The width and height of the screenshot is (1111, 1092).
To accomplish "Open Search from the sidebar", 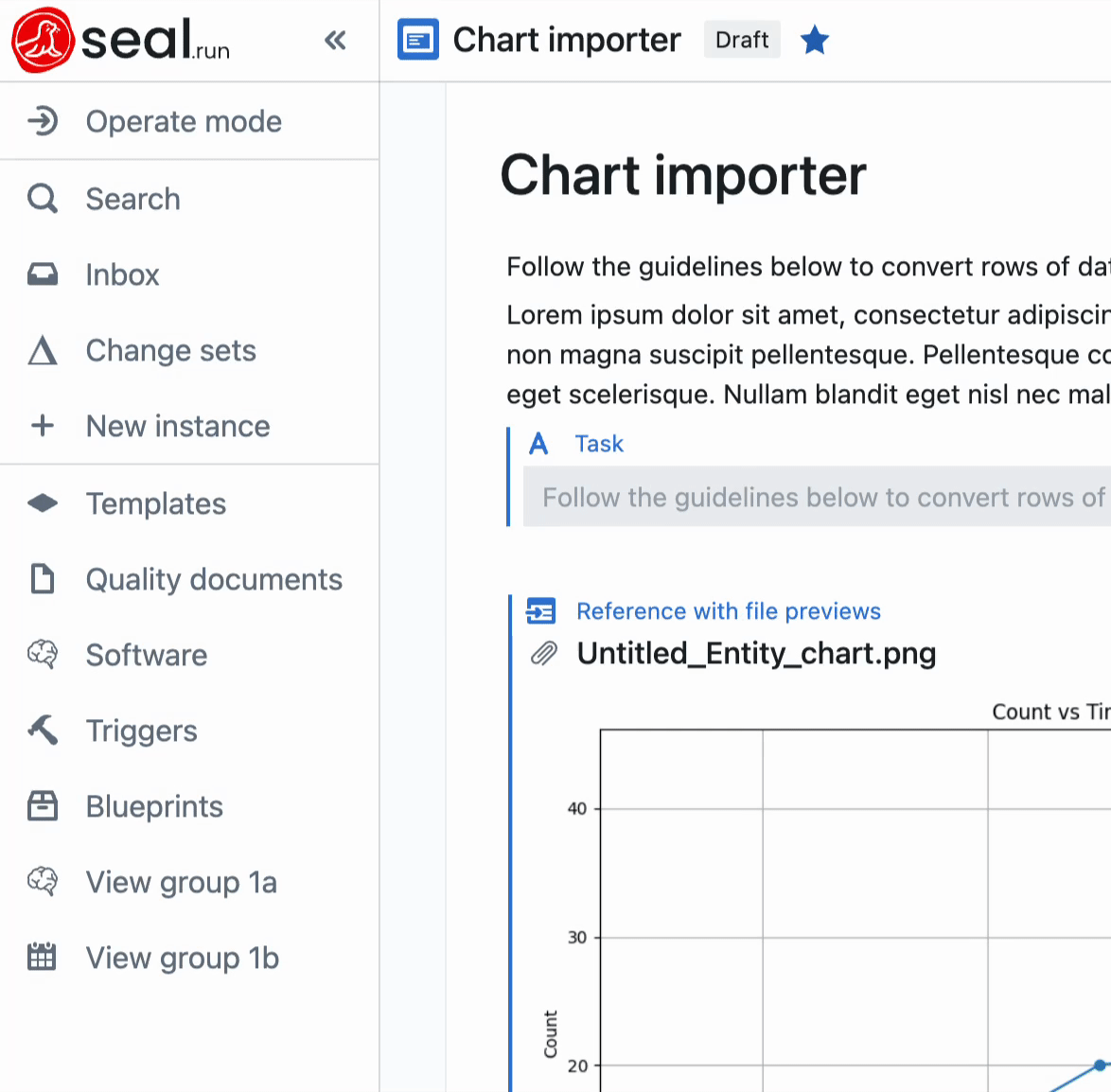I will [132, 199].
